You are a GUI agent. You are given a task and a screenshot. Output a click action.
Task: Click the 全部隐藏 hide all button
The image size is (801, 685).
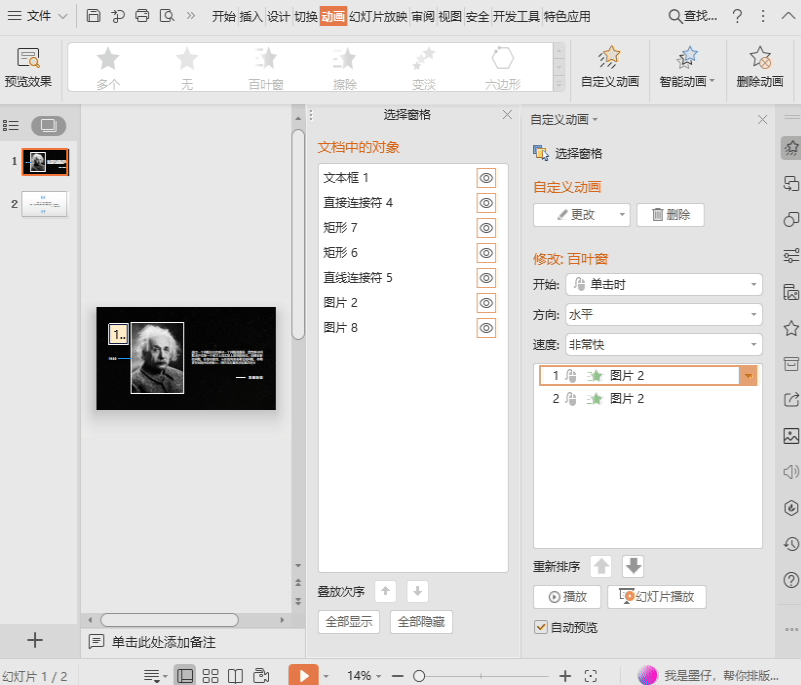point(421,622)
